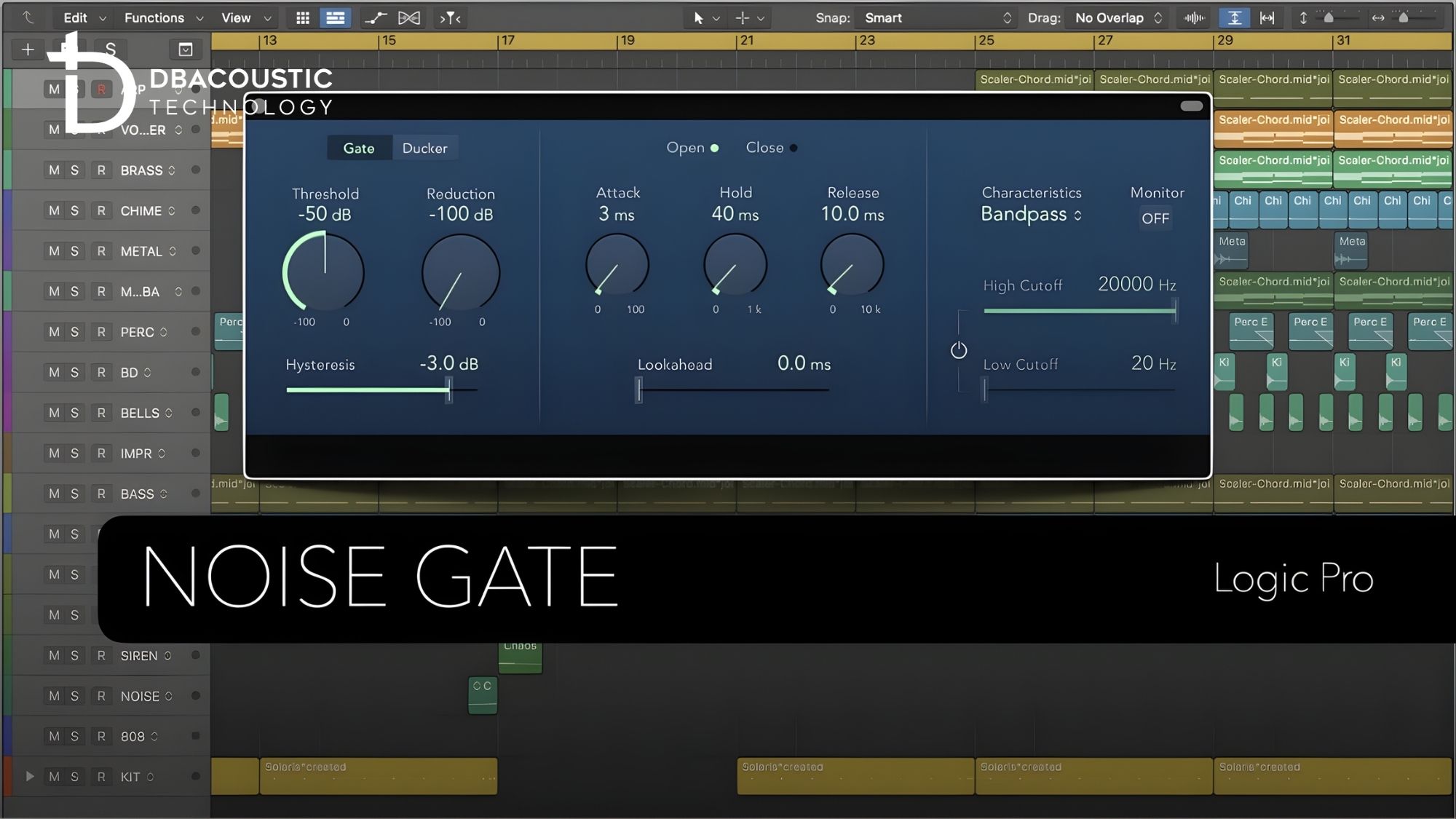Click the catch playhead filter icon

pos(450,17)
